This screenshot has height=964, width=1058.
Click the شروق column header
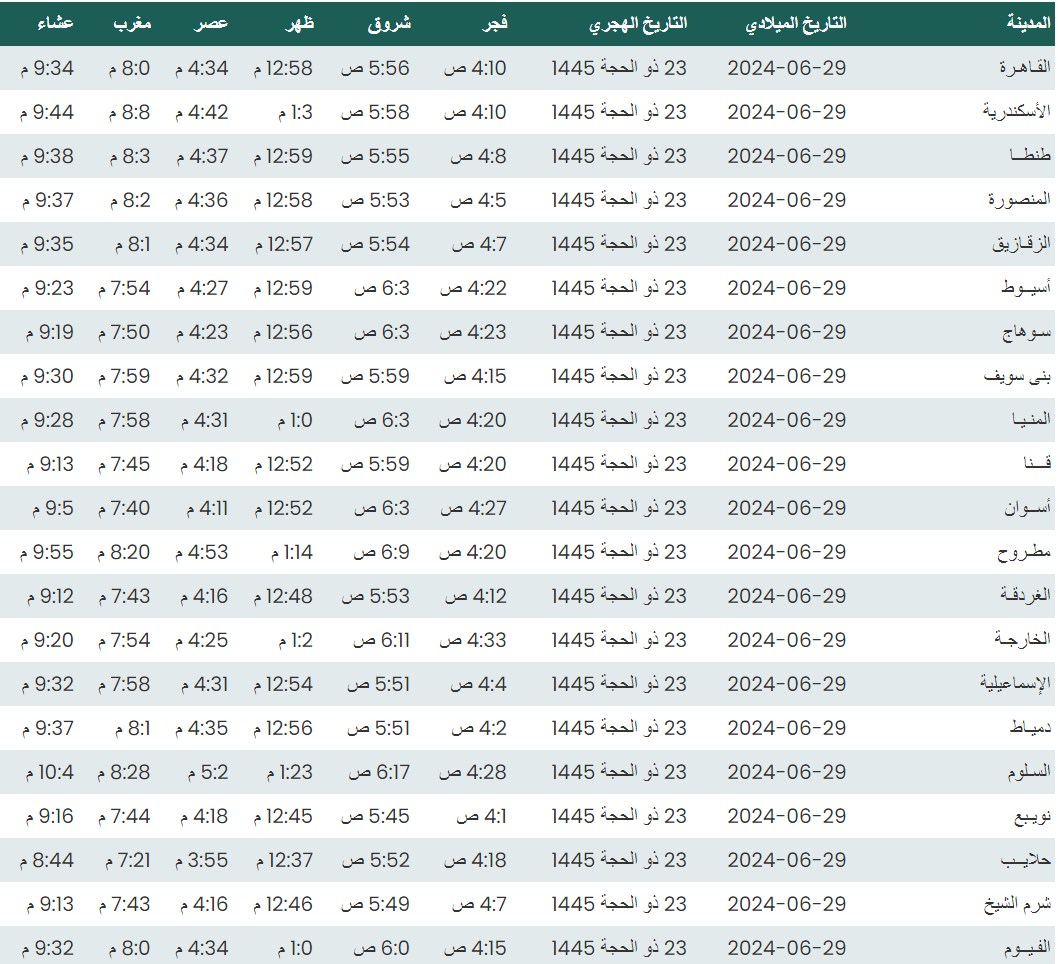(x=389, y=23)
